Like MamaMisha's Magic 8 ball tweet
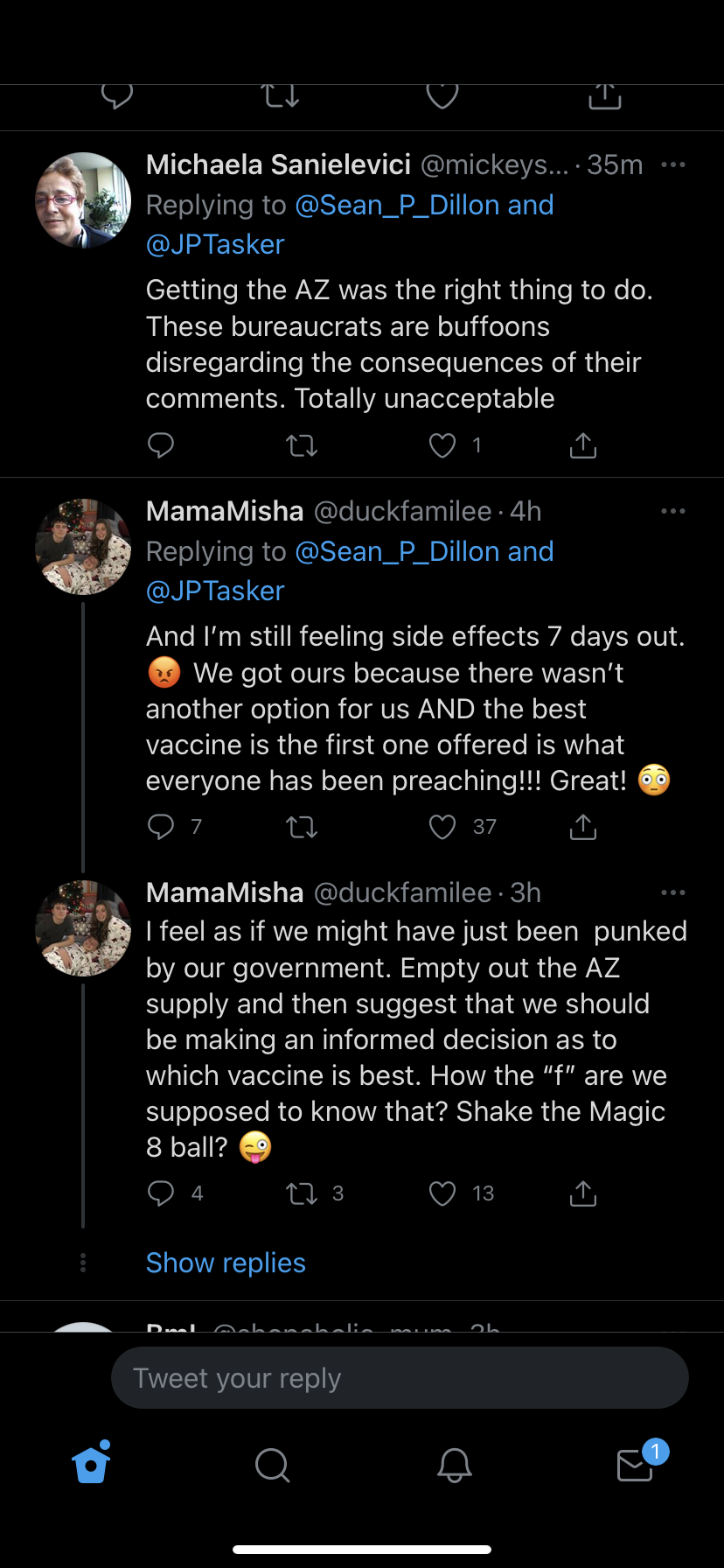724x1568 pixels. 442,1193
